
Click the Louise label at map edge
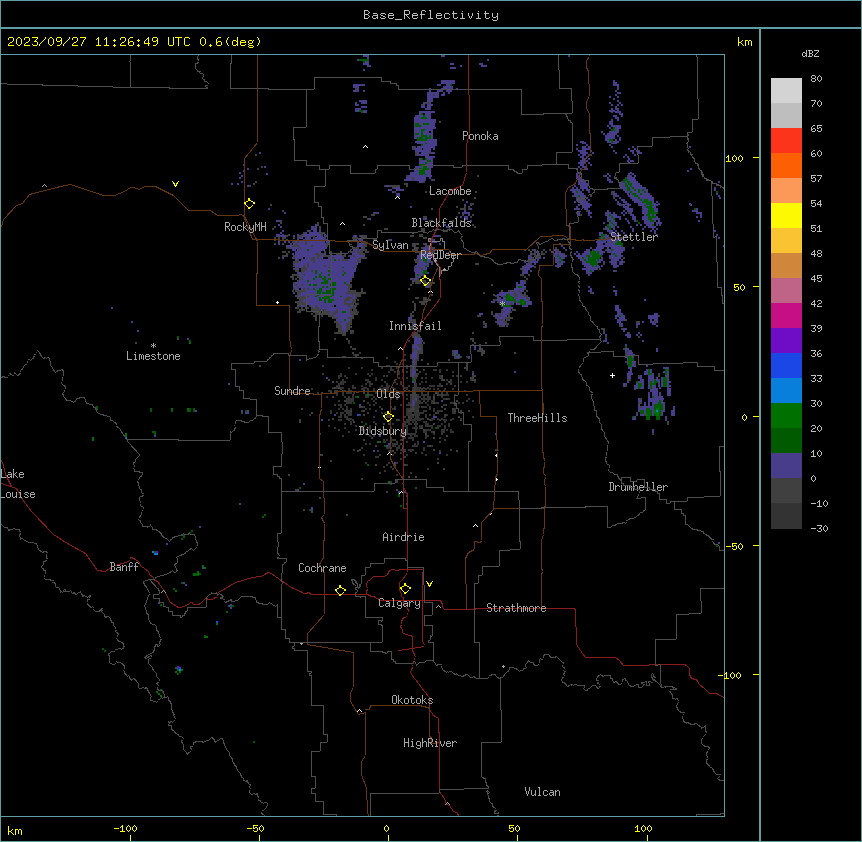coord(18,494)
